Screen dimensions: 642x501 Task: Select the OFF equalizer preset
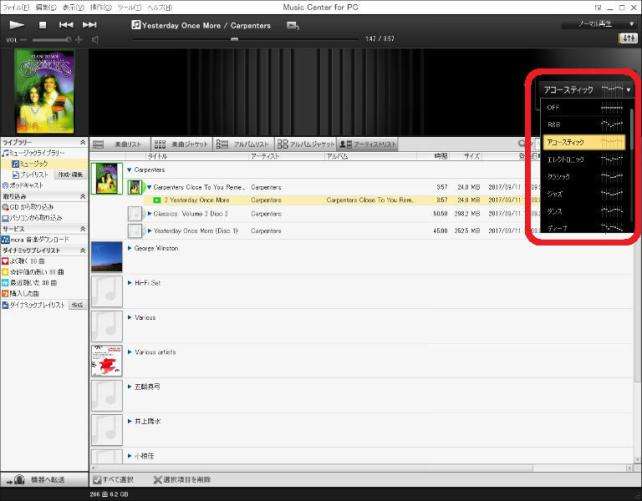584,107
